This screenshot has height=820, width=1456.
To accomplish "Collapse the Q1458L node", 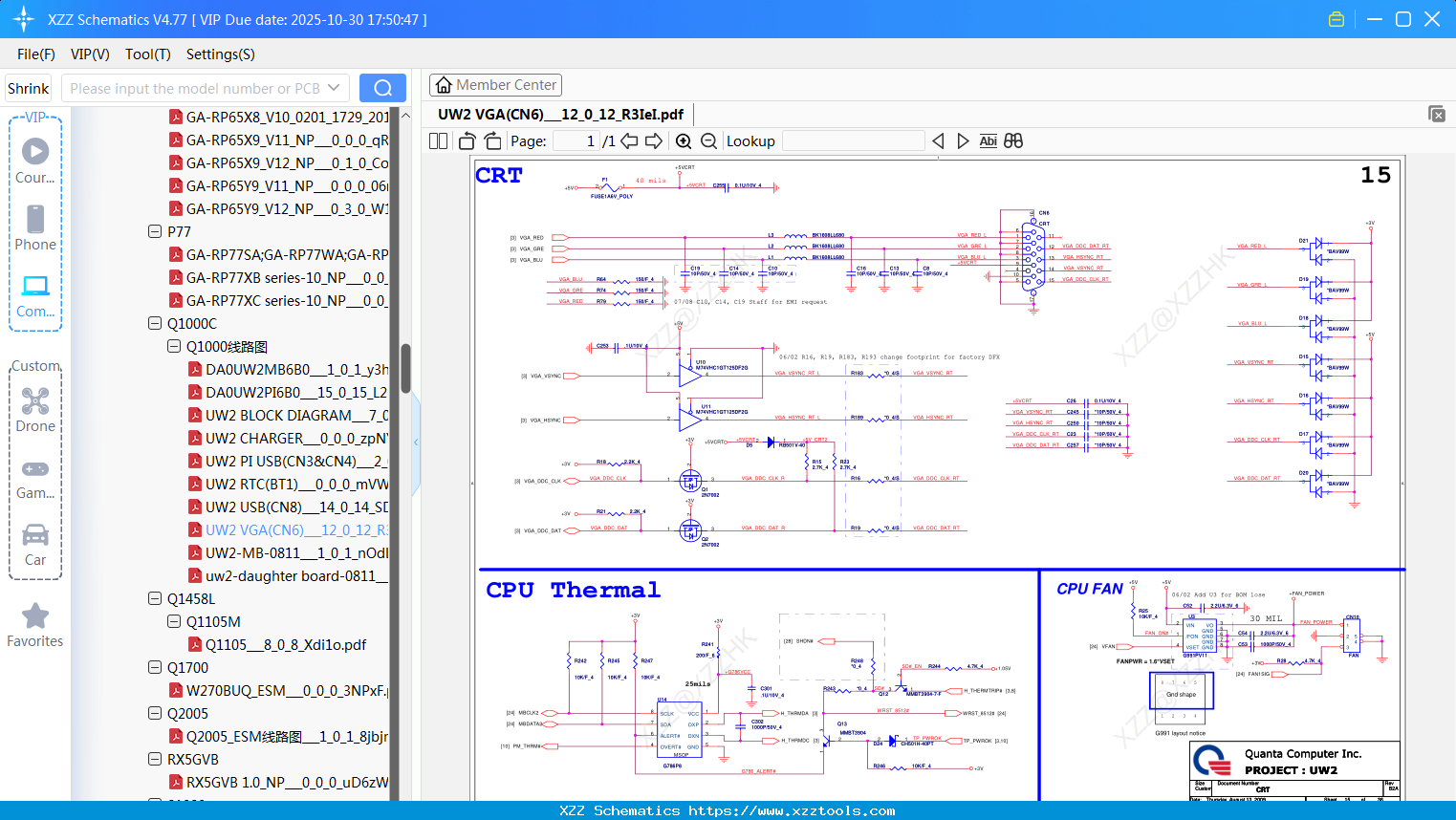I will 155,598.
